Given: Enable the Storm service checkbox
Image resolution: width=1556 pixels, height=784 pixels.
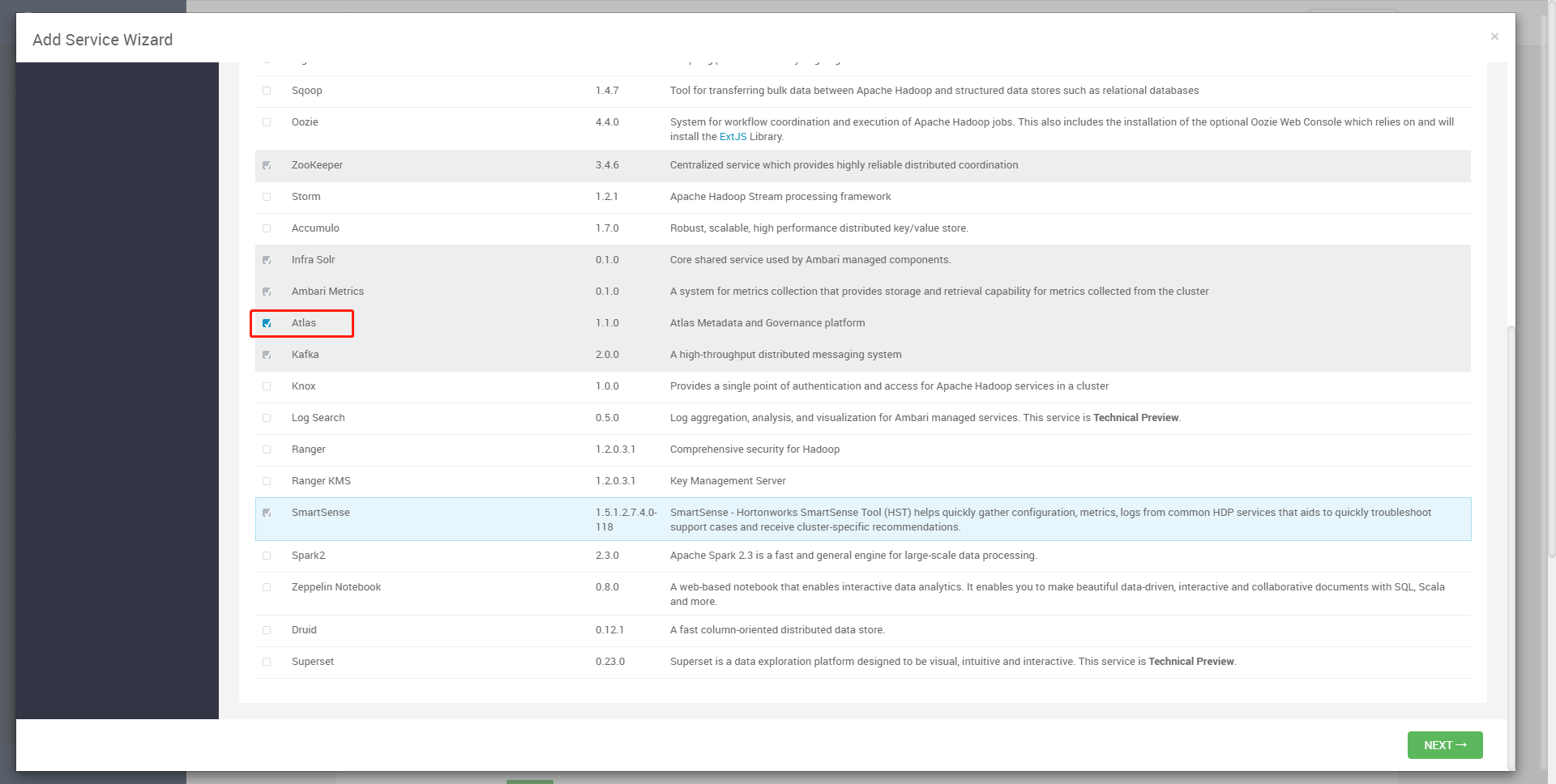Looking at the screenshot, I should (267, 197).
